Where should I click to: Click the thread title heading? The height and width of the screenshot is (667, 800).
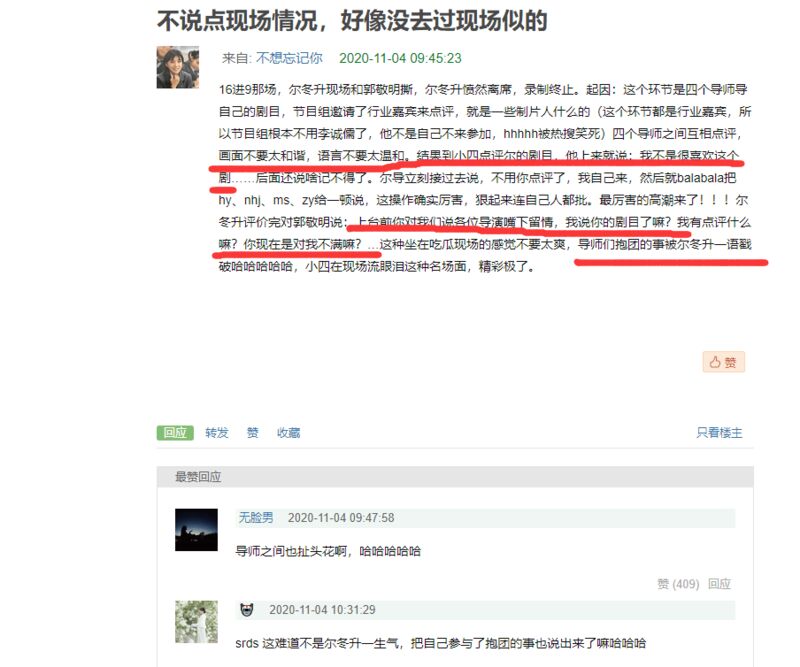click(352, 21)
